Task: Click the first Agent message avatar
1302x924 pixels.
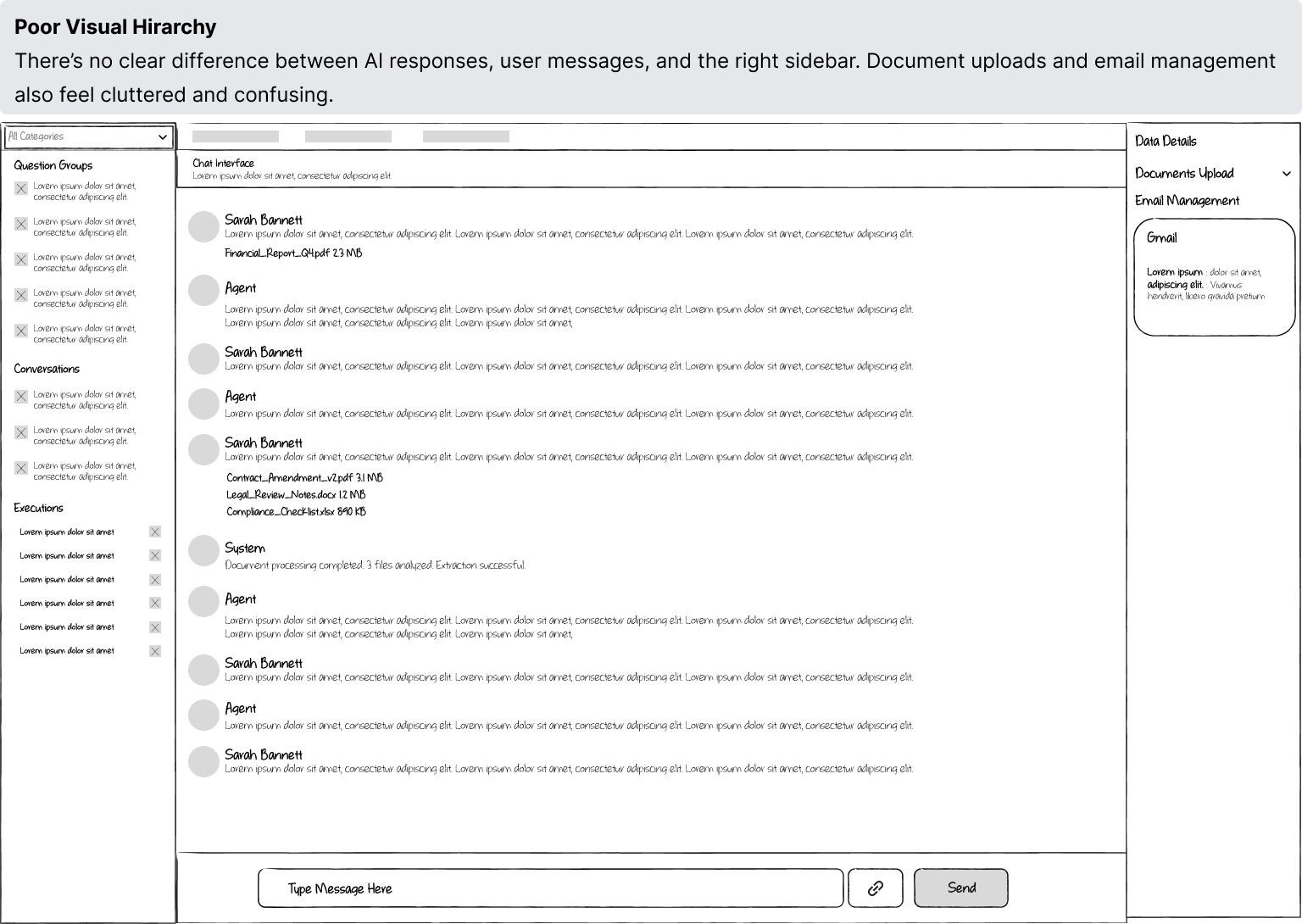Action: point(203,290)
